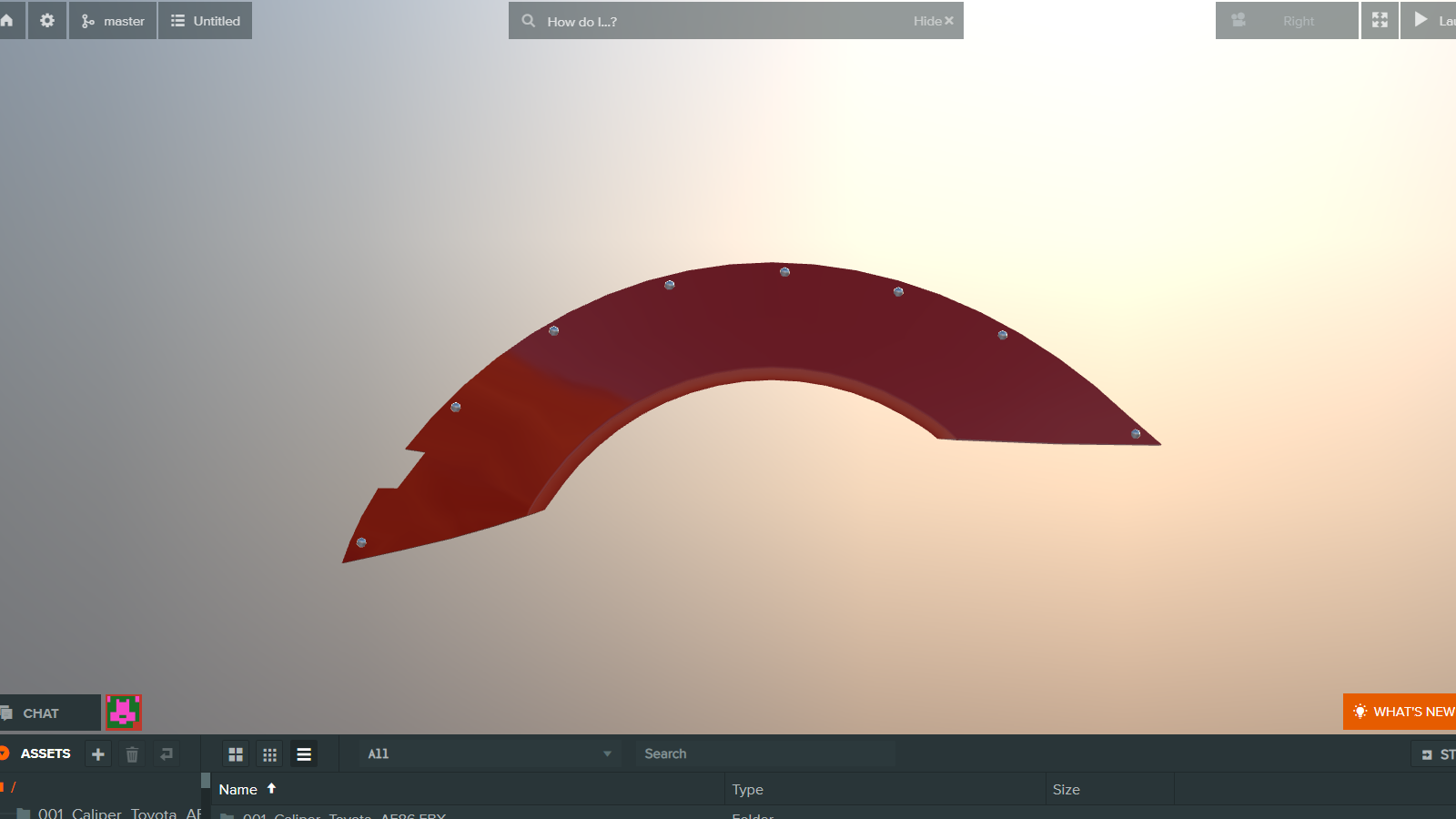1456x819 pixels.
Task: Add a new asset with plus icon
Action: pos(98,754)
